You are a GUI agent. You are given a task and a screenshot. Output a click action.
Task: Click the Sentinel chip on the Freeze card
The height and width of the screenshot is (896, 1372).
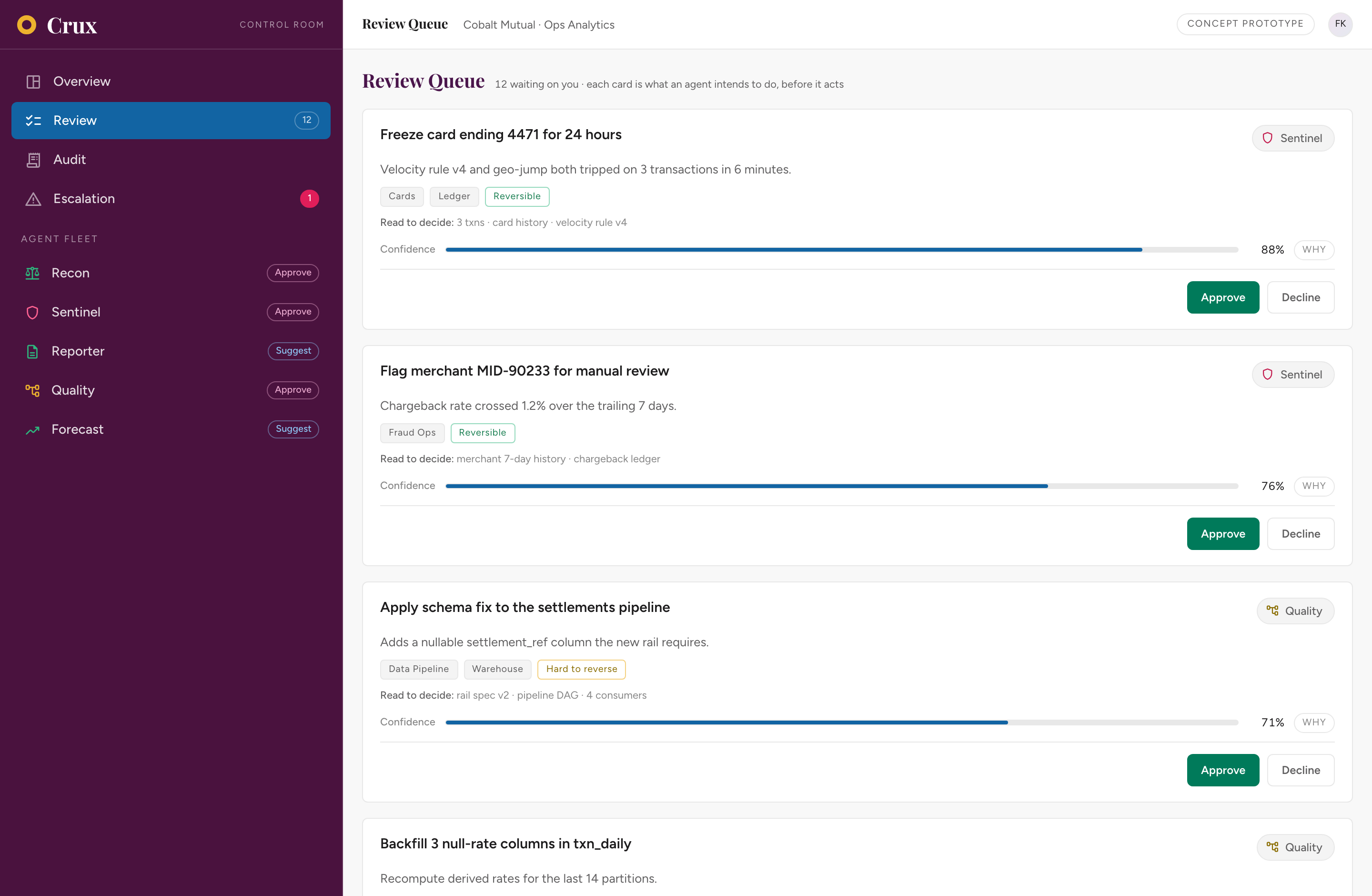[1293, 138]
